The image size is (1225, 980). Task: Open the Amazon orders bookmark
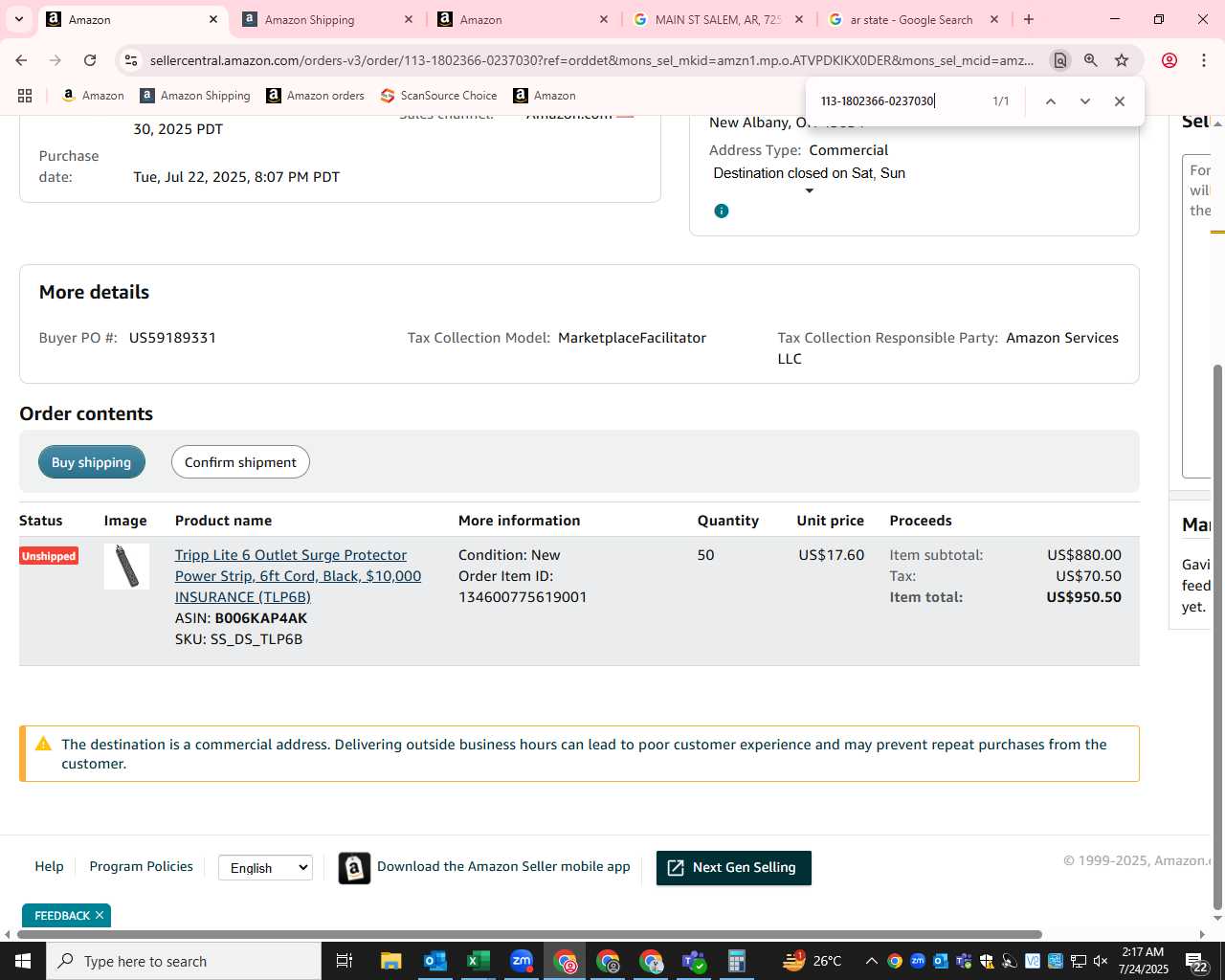[x=316, y=96]
